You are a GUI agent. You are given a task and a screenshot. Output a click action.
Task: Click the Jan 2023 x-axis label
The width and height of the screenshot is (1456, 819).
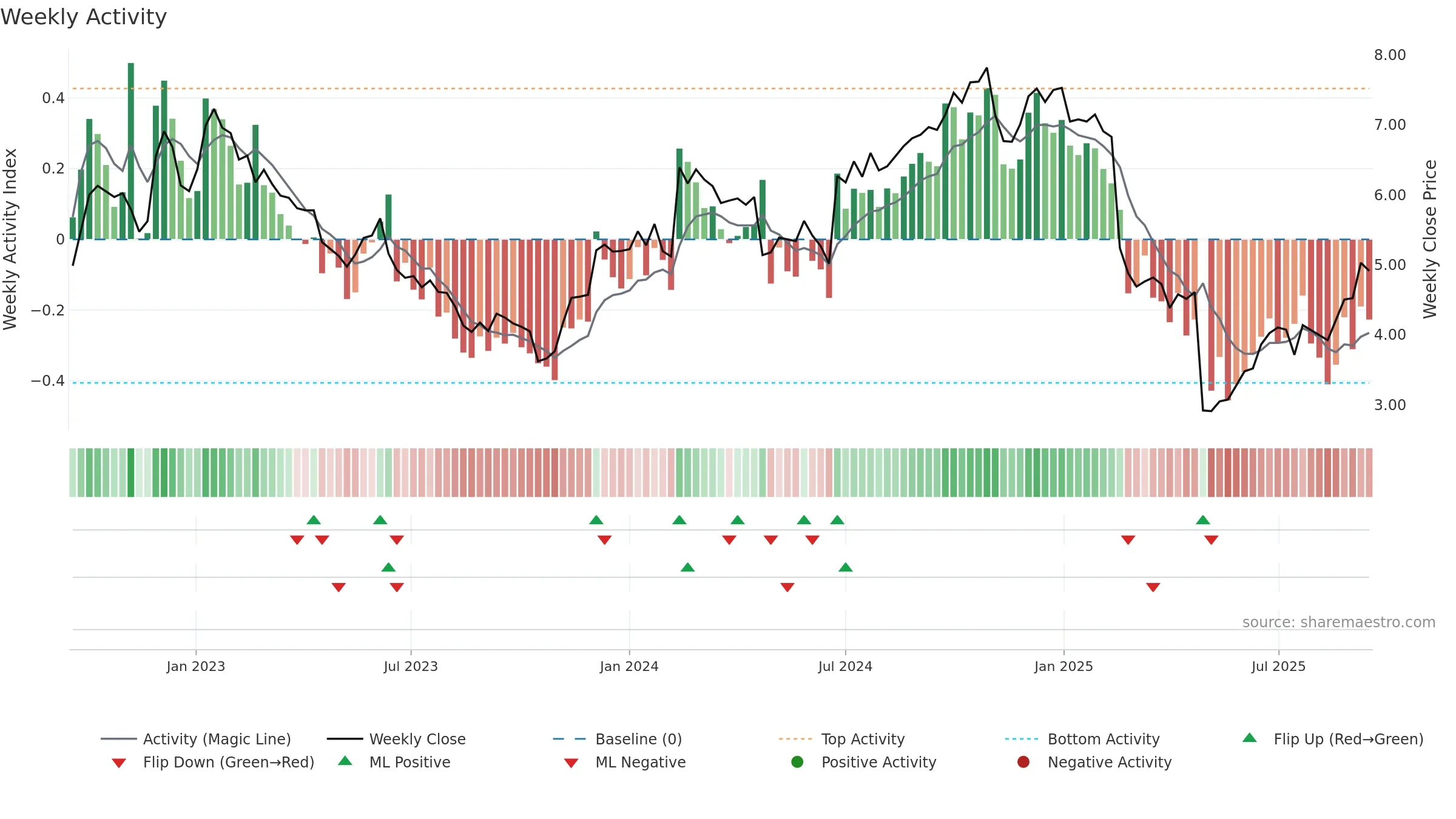click(196, 666)
